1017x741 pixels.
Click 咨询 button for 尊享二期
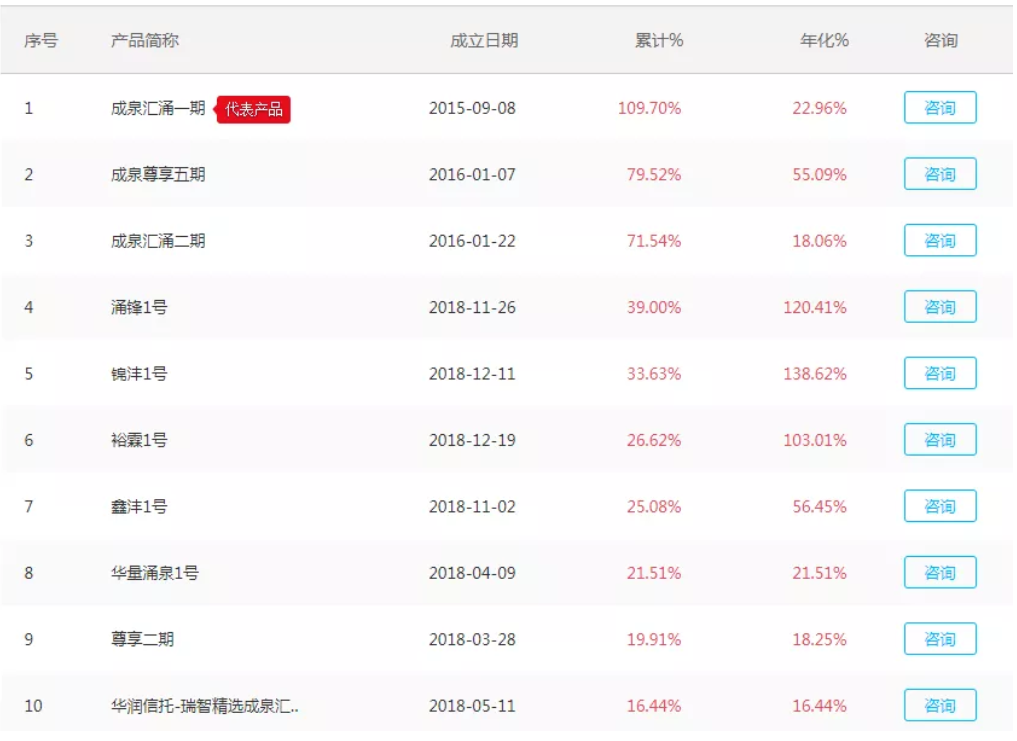click(940, 639)
